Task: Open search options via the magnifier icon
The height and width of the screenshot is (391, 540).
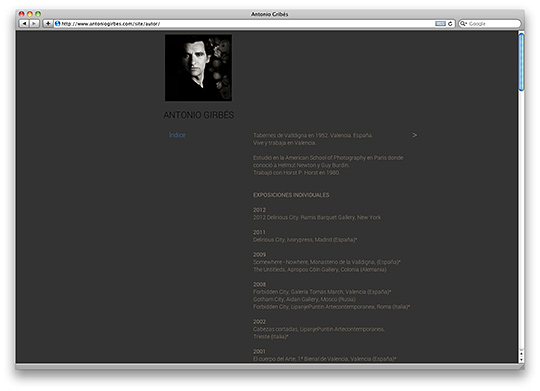Action: 464,23
